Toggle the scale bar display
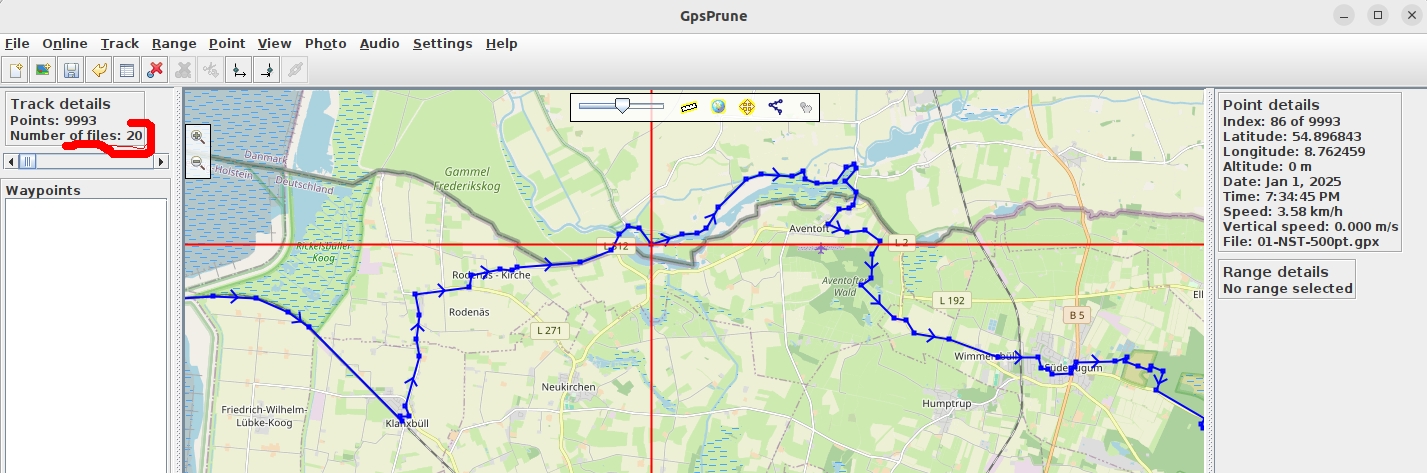 click(x=688, y=107)
